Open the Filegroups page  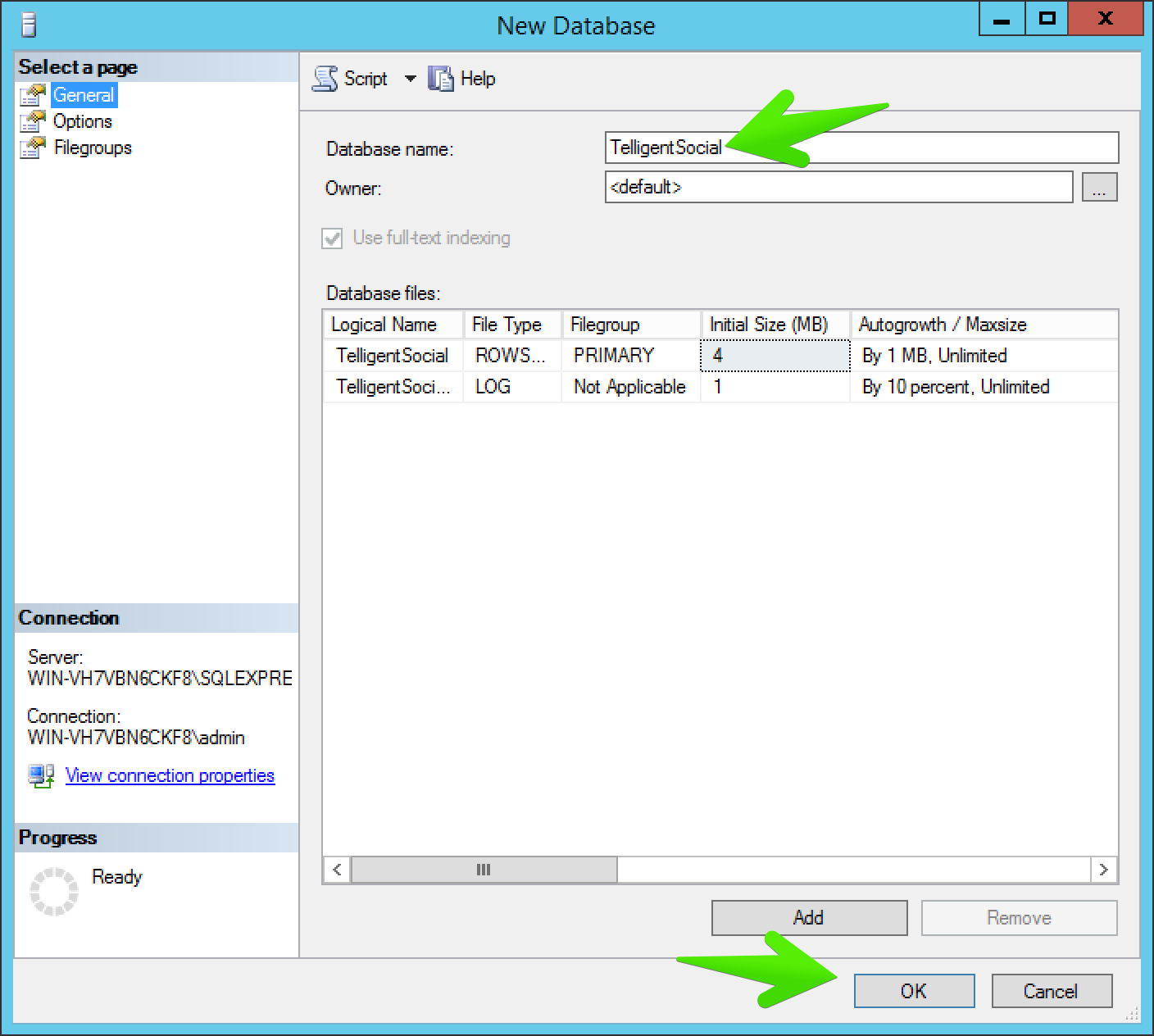(x=93, y=148)
